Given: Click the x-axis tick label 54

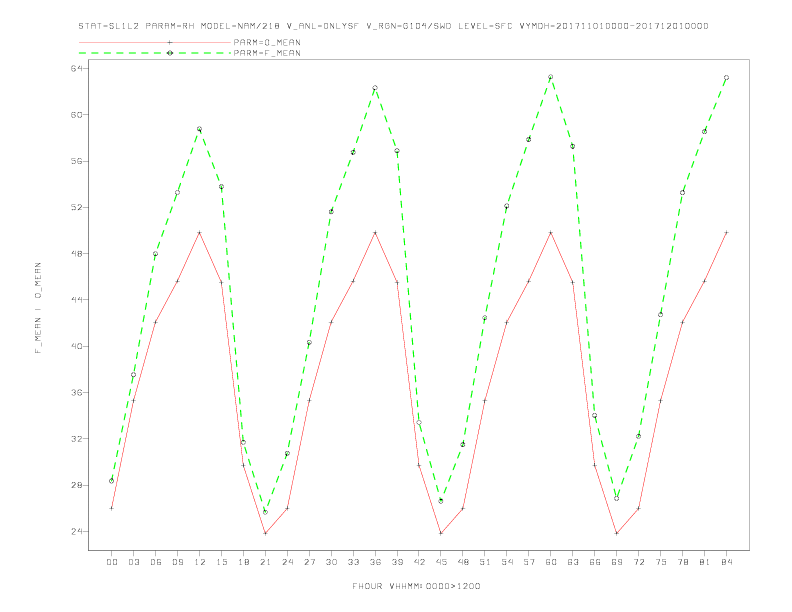Looking at the screenshot, I should 507,562.
